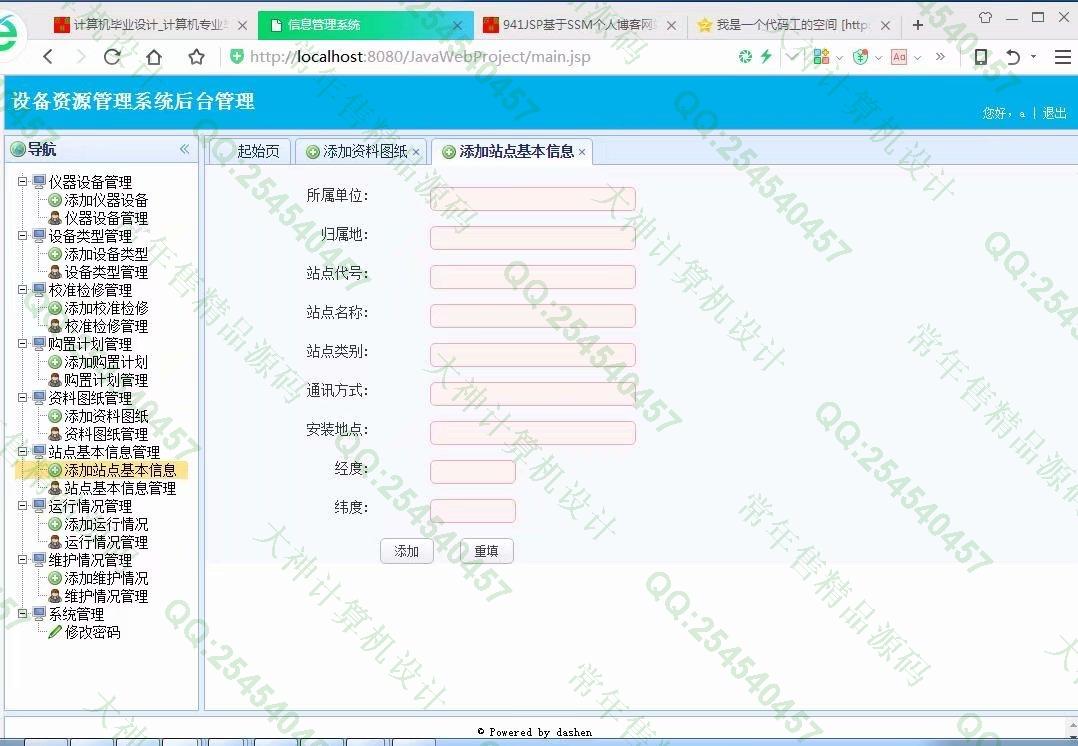Focus the 站点代号 input field
The height and width of the screenshot is (746, 1078).
click(x=533, y=276)
